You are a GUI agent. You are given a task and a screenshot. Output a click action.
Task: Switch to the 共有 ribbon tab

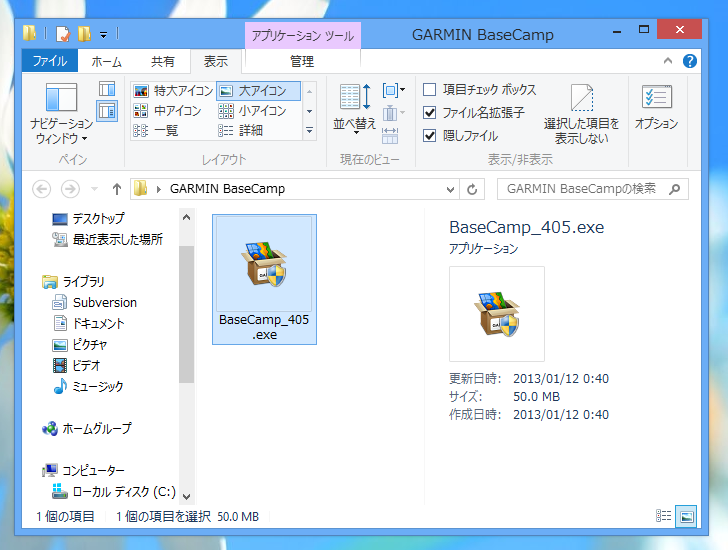[x=162, y=61]
